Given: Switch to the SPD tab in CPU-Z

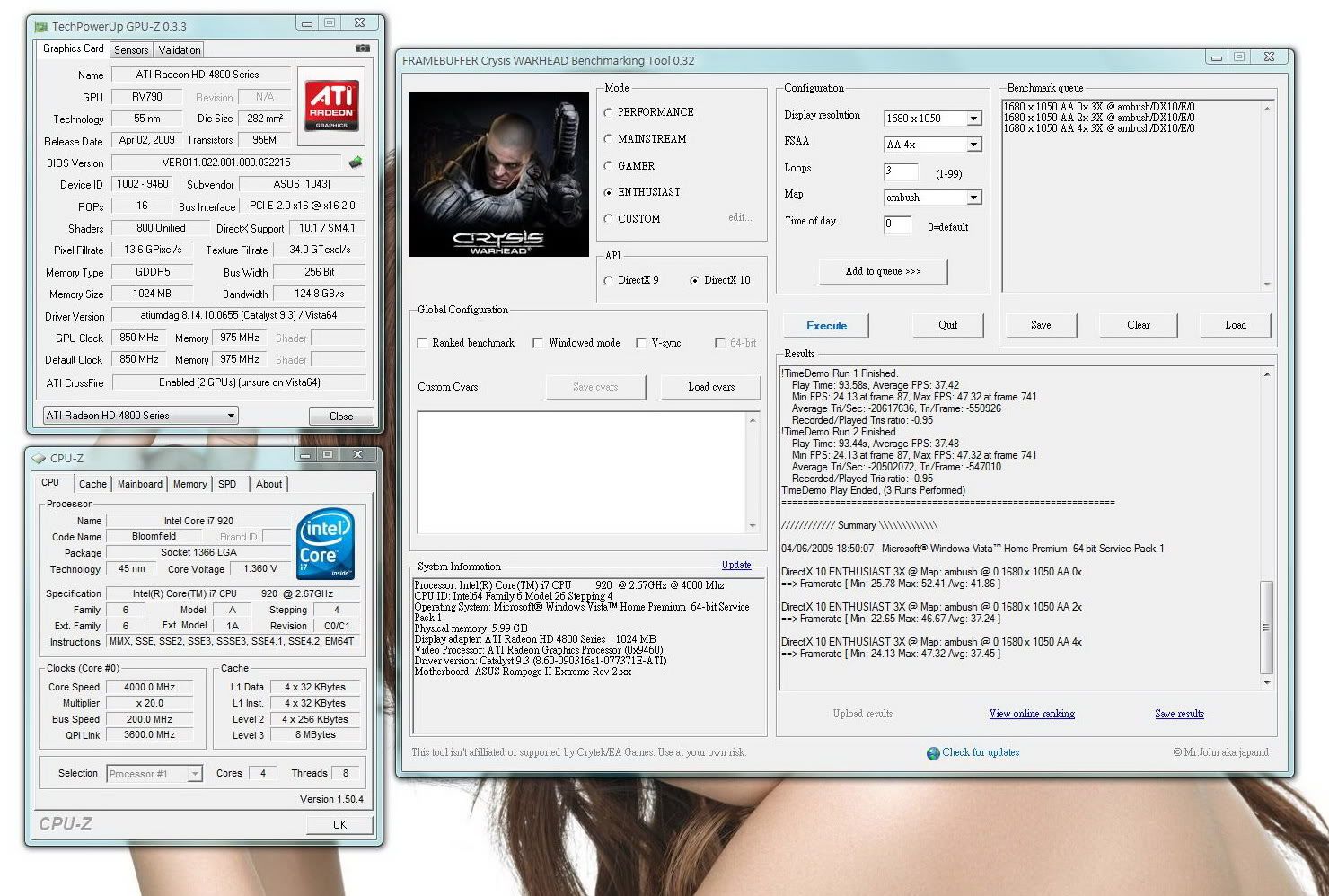Looking at the screenshot, I should pyautogui.click(x=228, y=484).
